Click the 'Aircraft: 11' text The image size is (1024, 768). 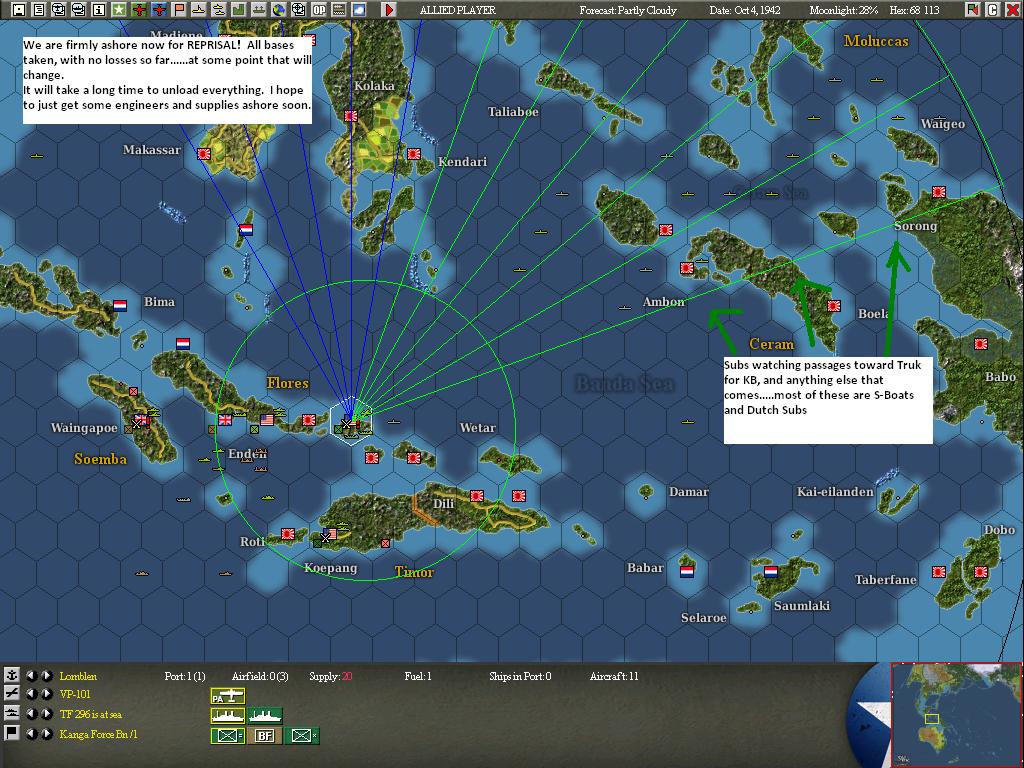(614, 676)
